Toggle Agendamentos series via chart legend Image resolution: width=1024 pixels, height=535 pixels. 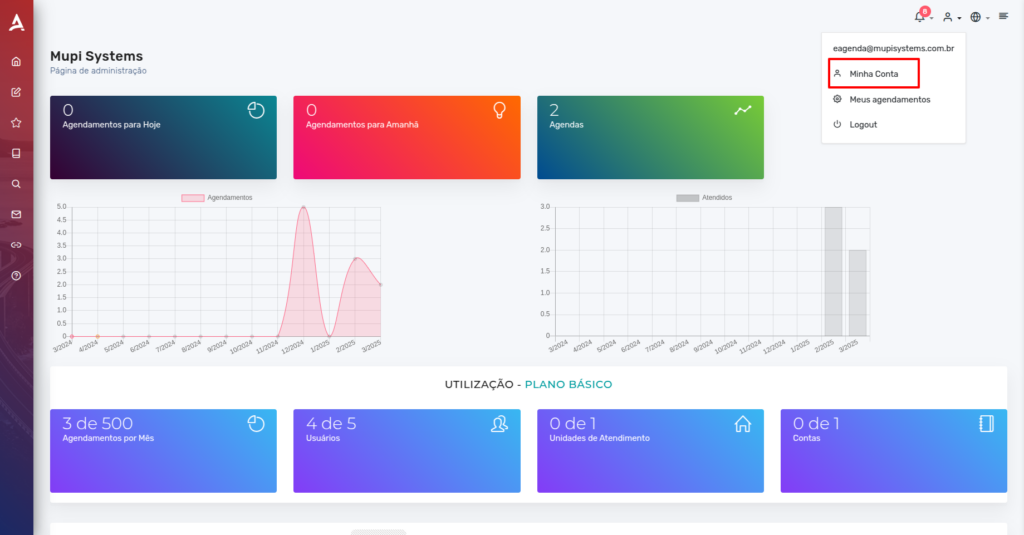(217, 197)
